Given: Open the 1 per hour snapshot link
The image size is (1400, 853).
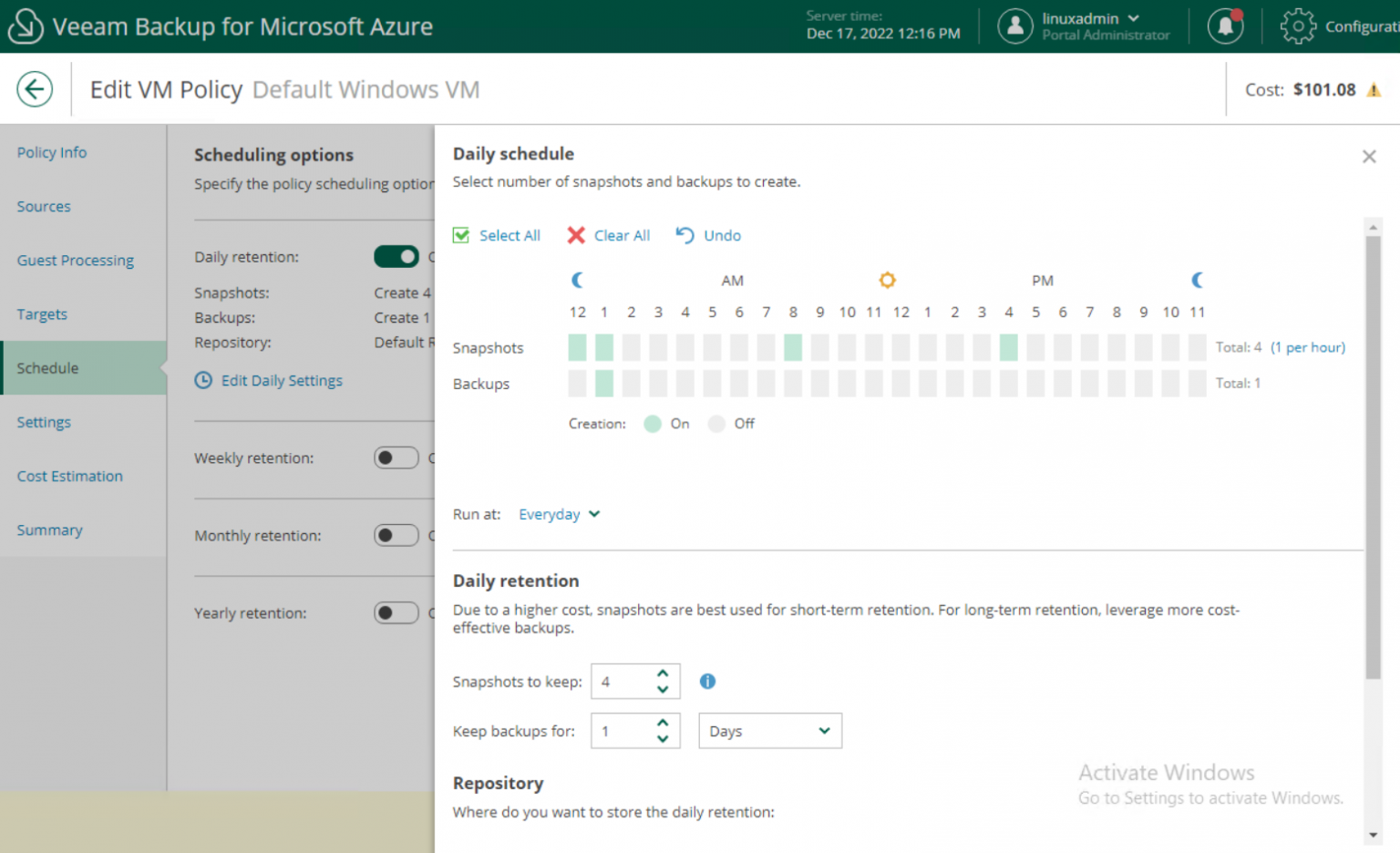Looking at the screenshot, I should (x=1308, y=347).
